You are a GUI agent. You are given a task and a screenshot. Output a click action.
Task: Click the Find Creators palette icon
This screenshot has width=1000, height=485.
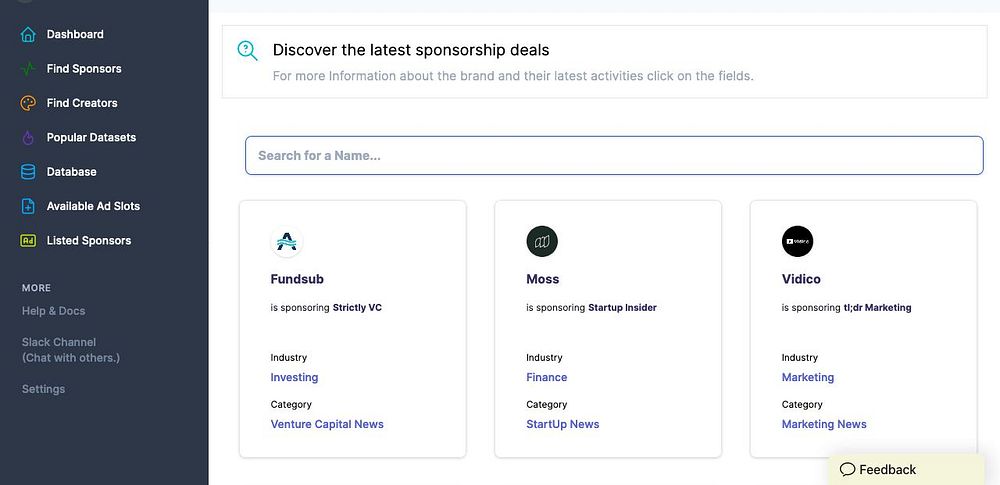(x=28, y=103)
